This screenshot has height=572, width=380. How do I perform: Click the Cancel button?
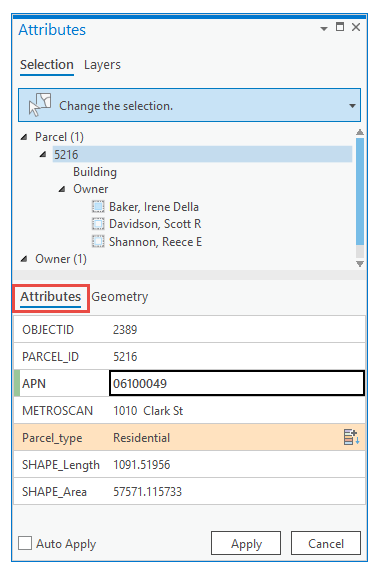tap(326, 544)
